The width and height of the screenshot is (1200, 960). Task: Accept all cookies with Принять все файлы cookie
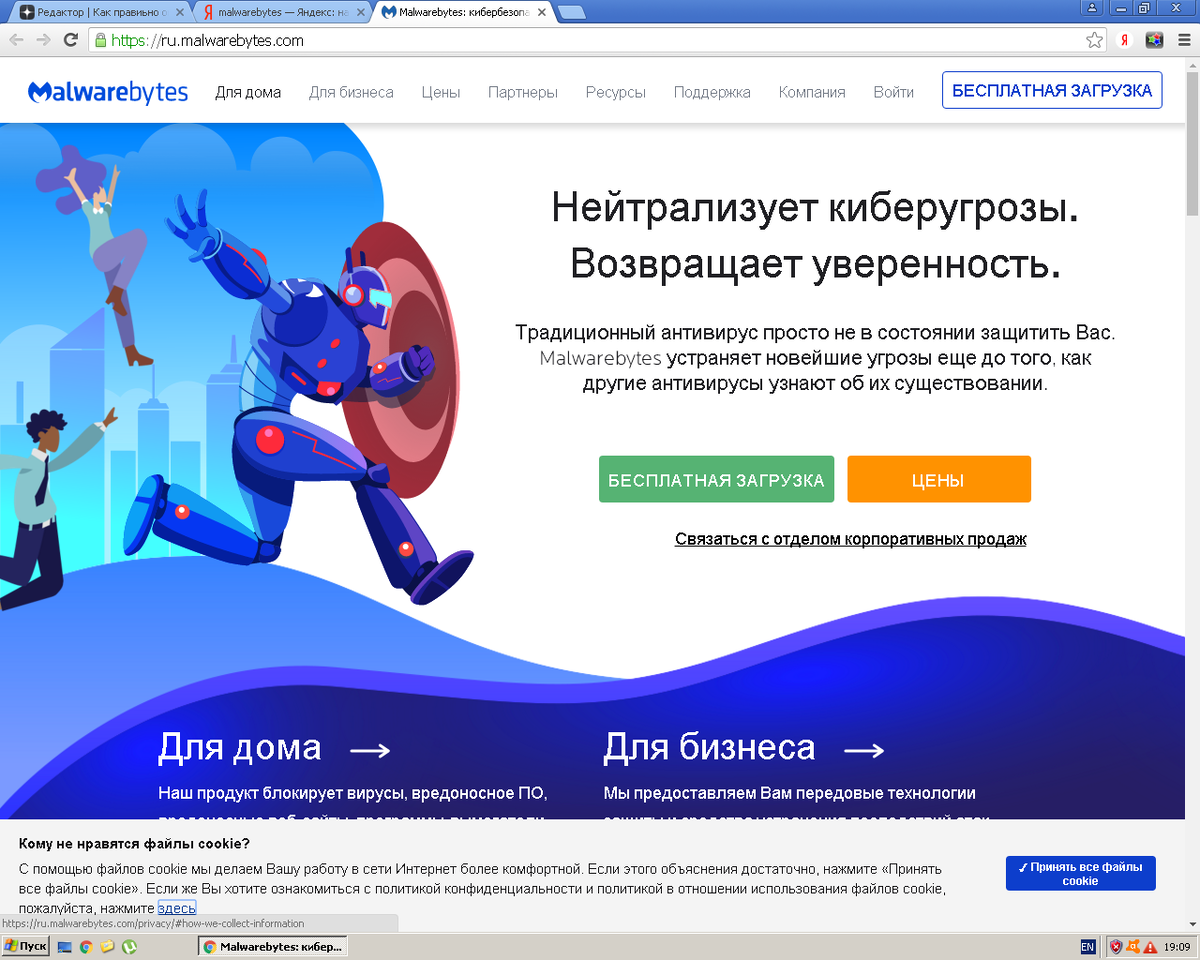(1080, 873)
